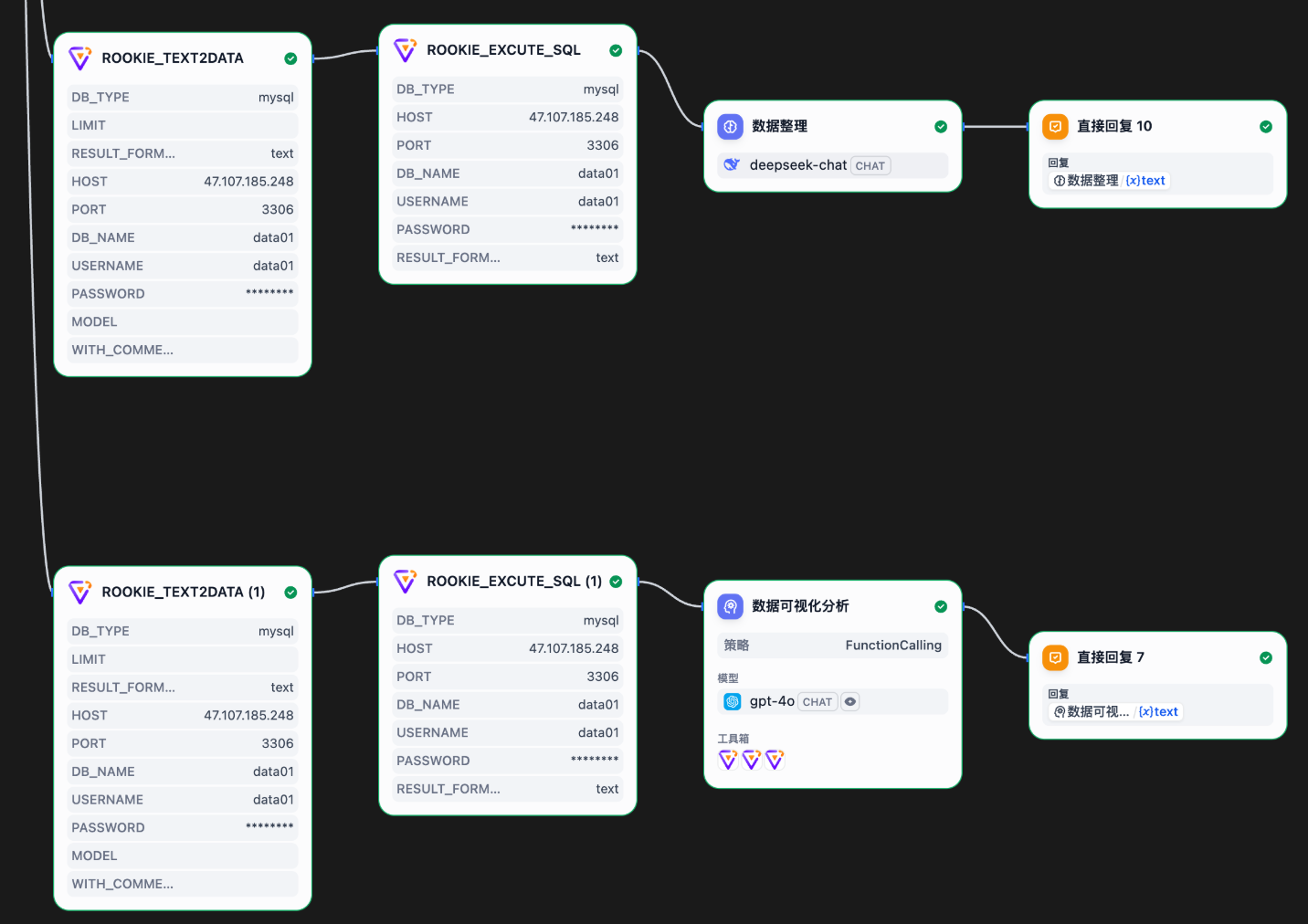Screen dimensions: 1308x924
Task: Click the 直接回复 7 orange answer icon
Action: pos(1055,657)
